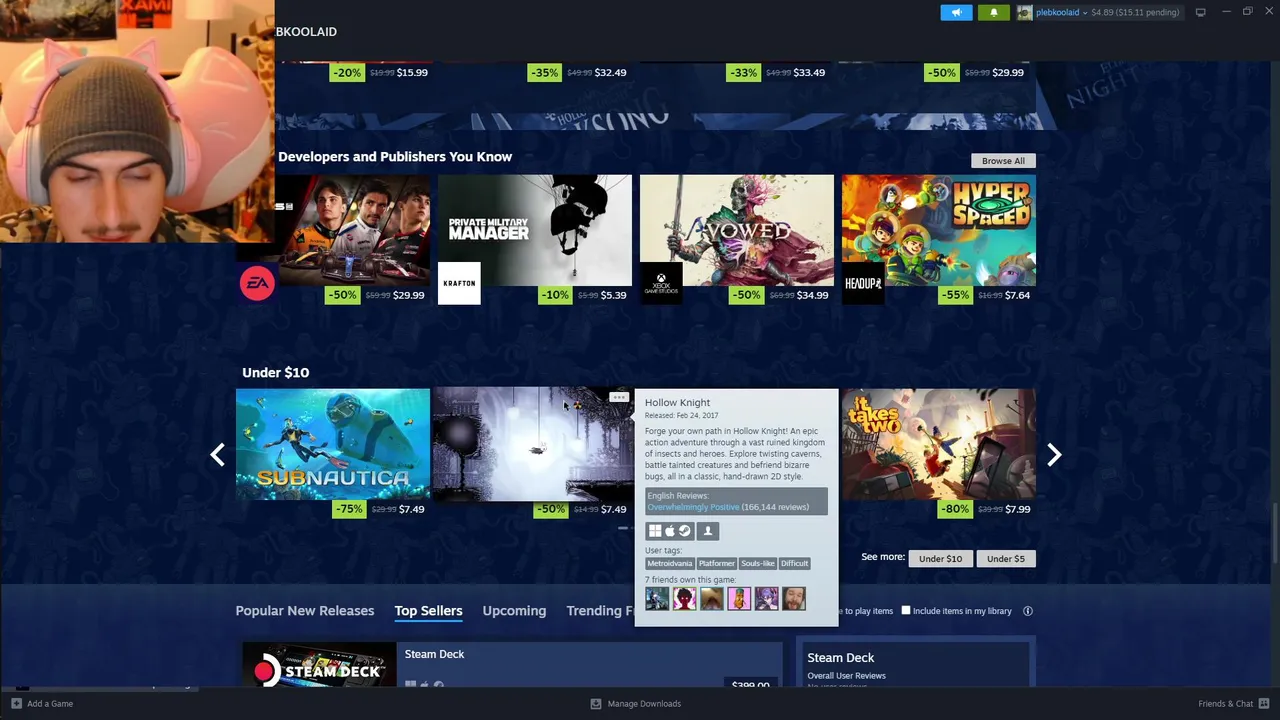Screen dimensions: 1280x720
Task: Open wallet balance $4.89
Action: pyautogui.click(x=1135, y=12)
